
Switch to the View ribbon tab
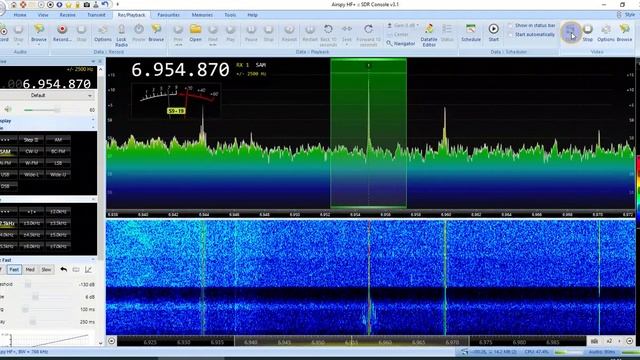[43, 15]
